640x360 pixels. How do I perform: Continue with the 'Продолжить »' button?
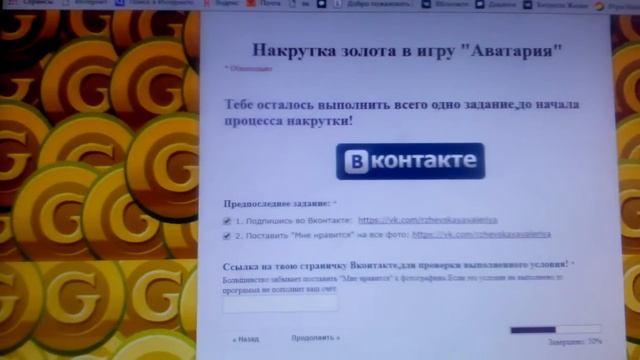[316, 338]
